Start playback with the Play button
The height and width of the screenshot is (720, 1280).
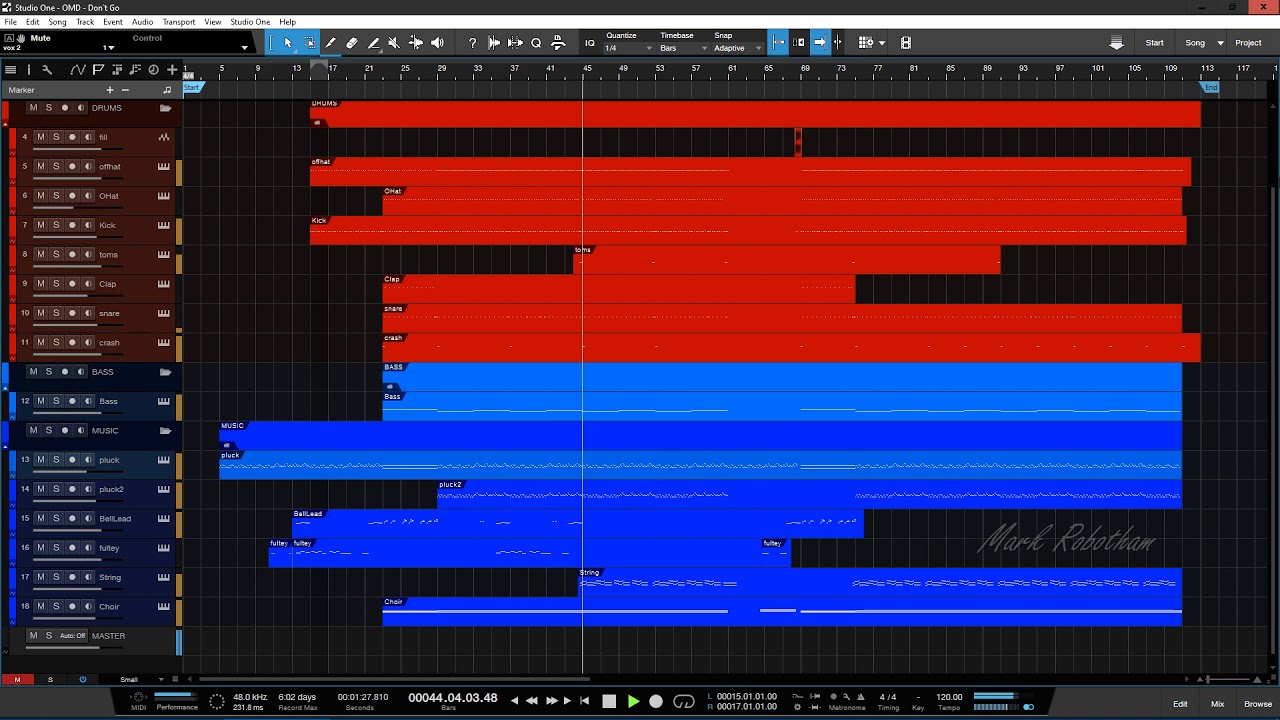click(x=633, y=702)
